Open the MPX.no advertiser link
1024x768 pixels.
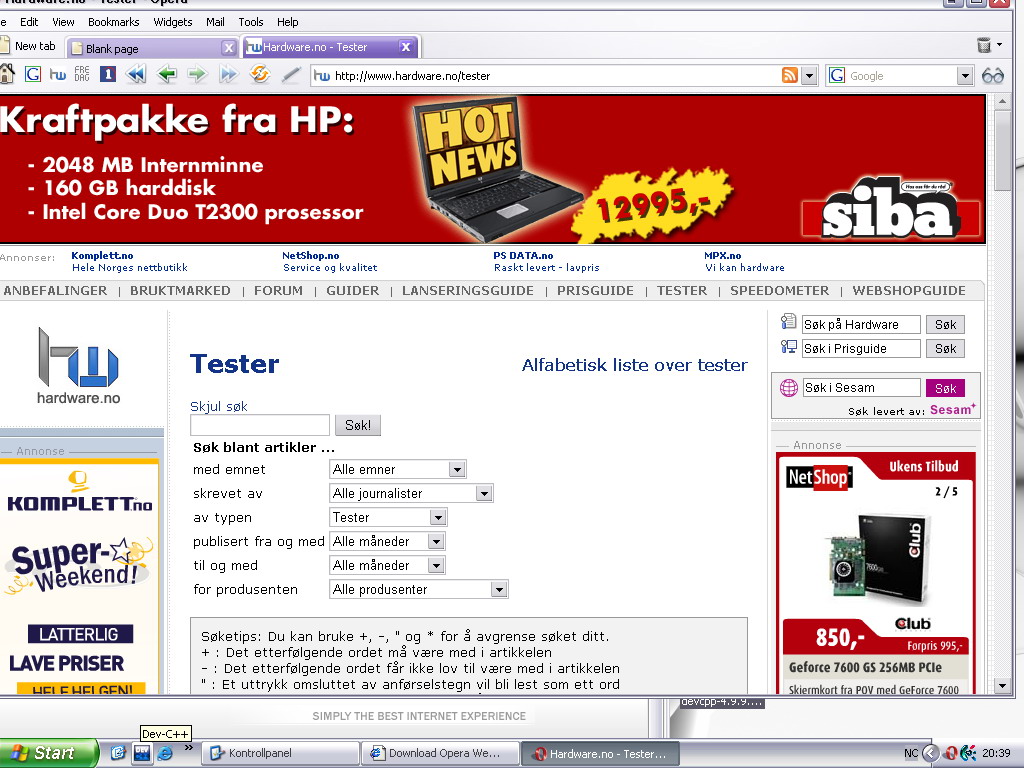point(722,255)
